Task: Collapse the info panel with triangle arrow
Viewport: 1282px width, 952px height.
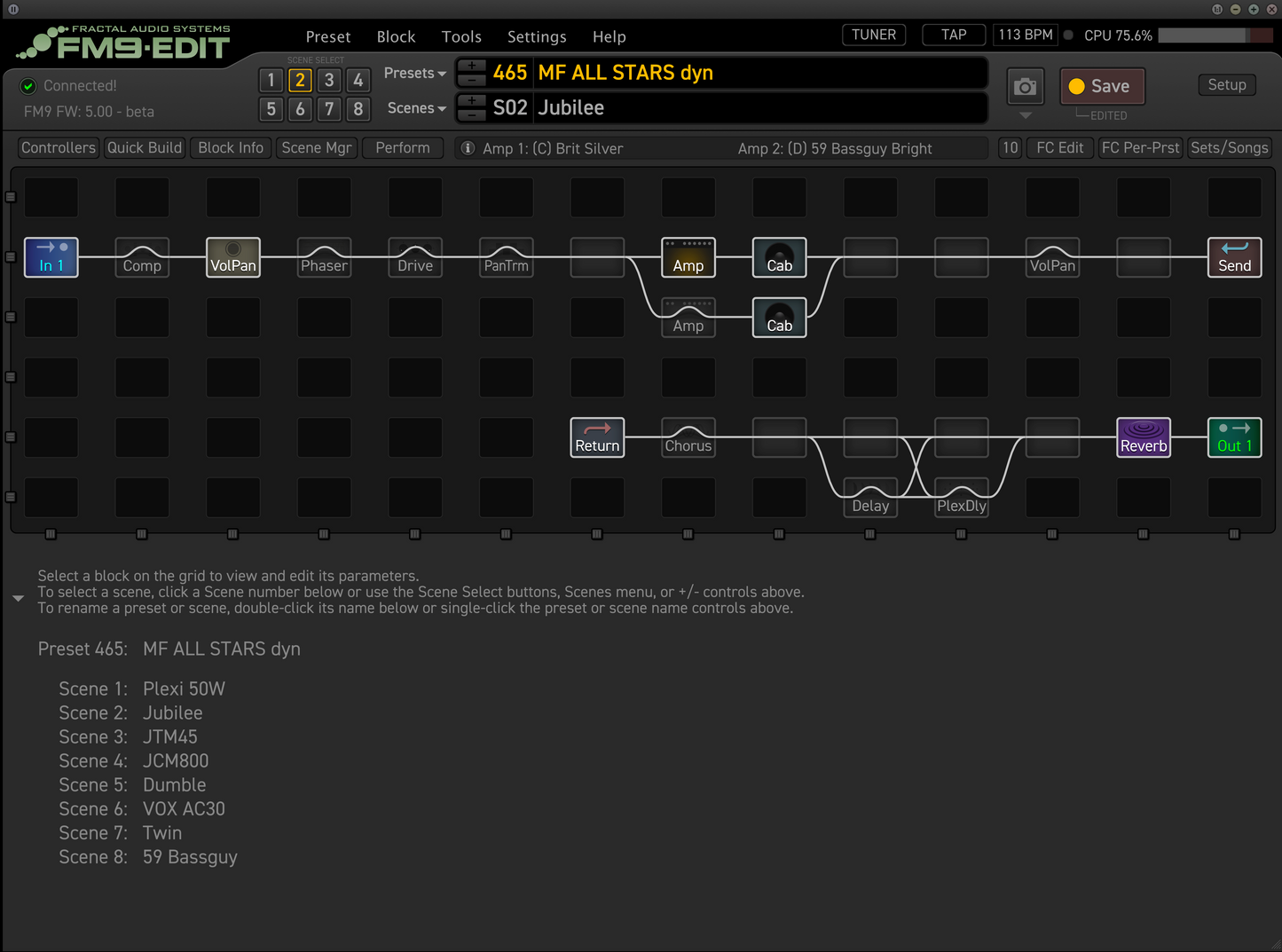Action: point(18,599)
